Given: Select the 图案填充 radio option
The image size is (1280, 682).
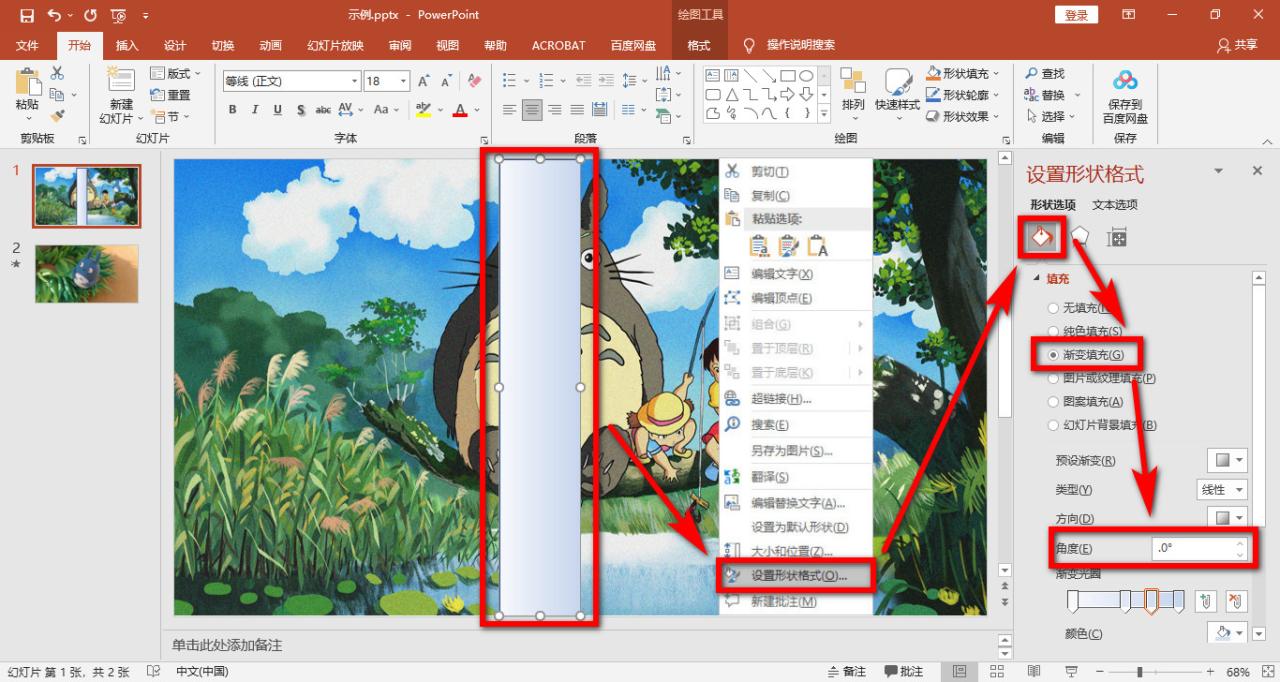Looking at the screenshot, I should point(1053,401).
